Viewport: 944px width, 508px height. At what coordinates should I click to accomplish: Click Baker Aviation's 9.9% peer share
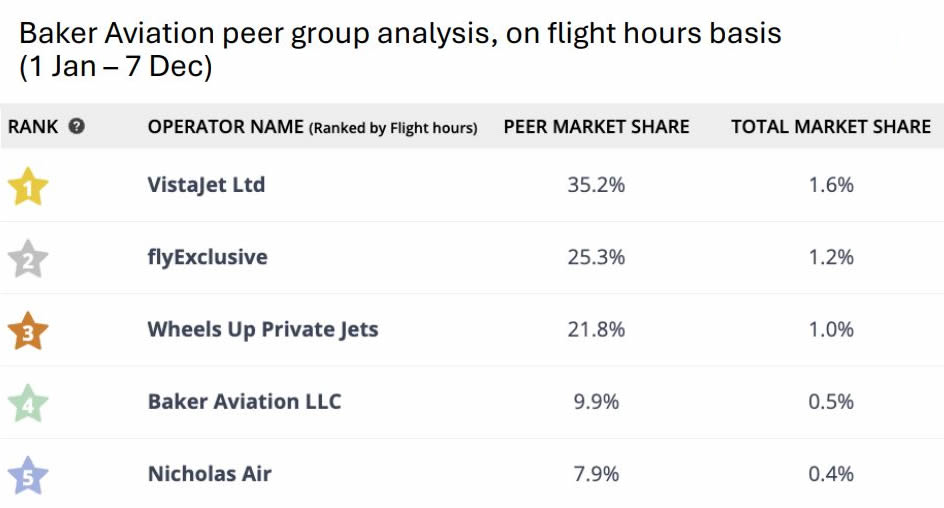pyautogui.click(x=596, y=401)
